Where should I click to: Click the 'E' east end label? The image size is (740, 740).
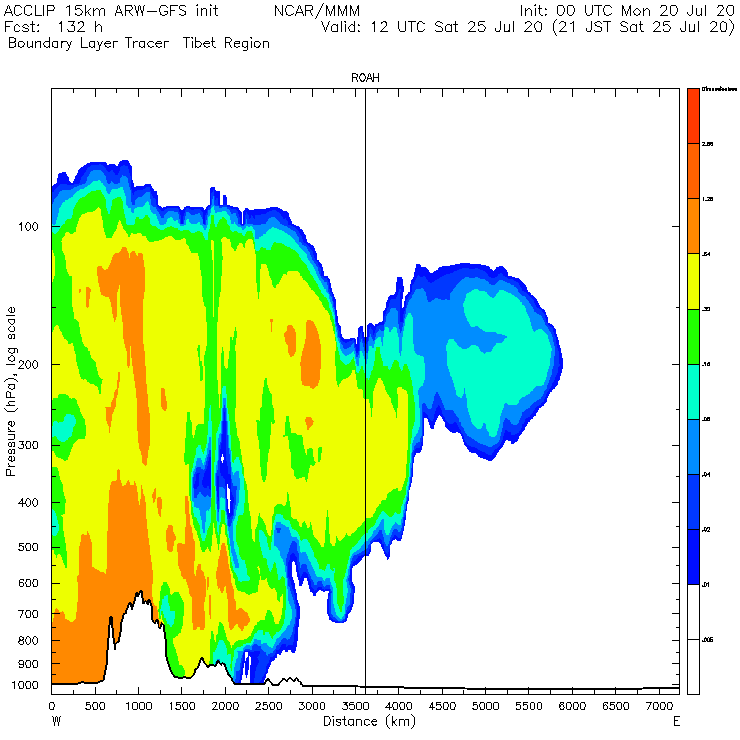tap(676, 721)
